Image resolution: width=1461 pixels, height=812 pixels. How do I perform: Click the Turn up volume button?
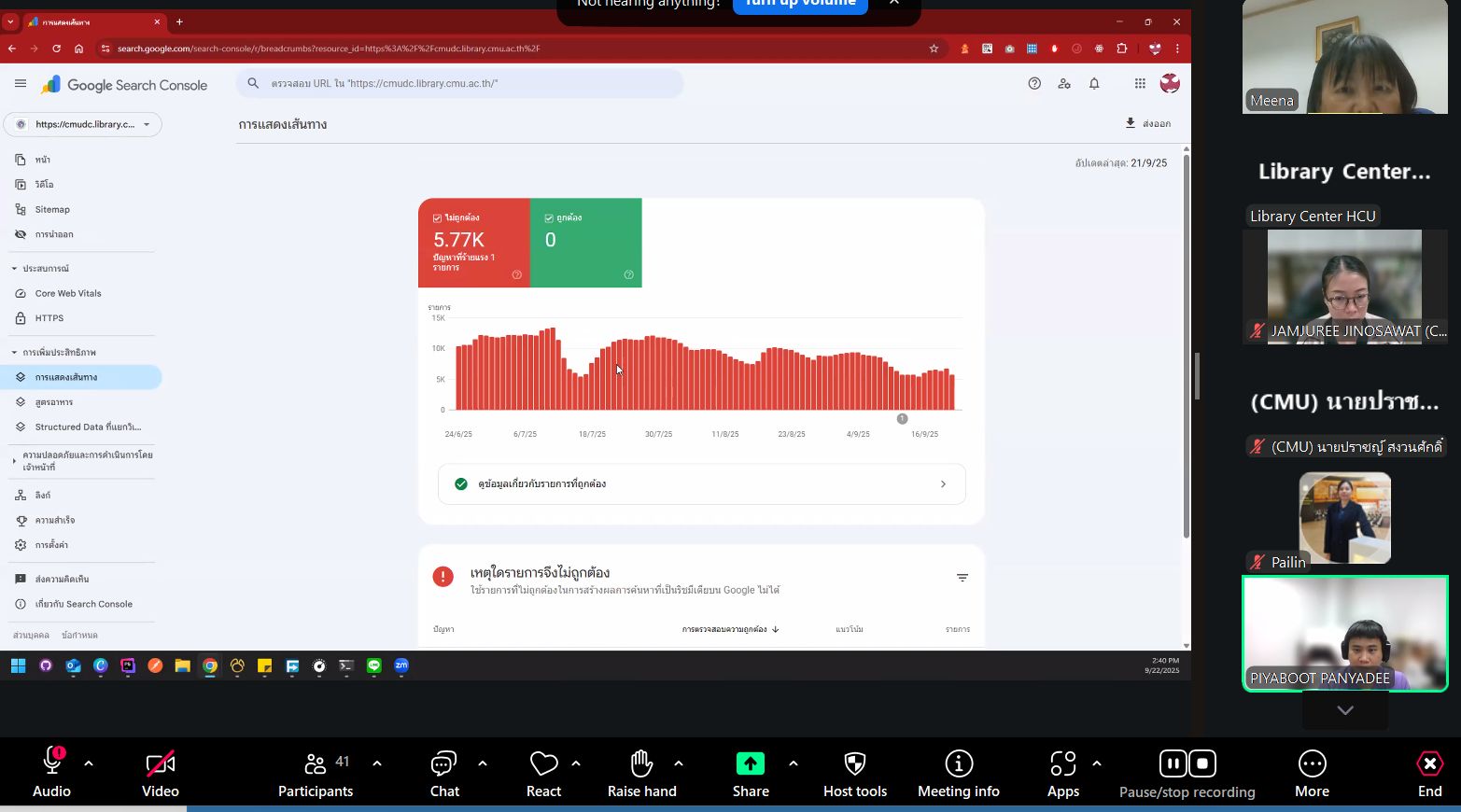[800, 4]
